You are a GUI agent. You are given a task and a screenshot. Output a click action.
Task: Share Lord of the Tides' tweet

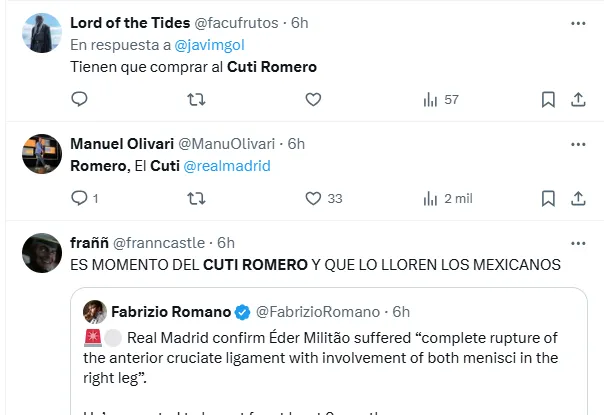[578, 99]
